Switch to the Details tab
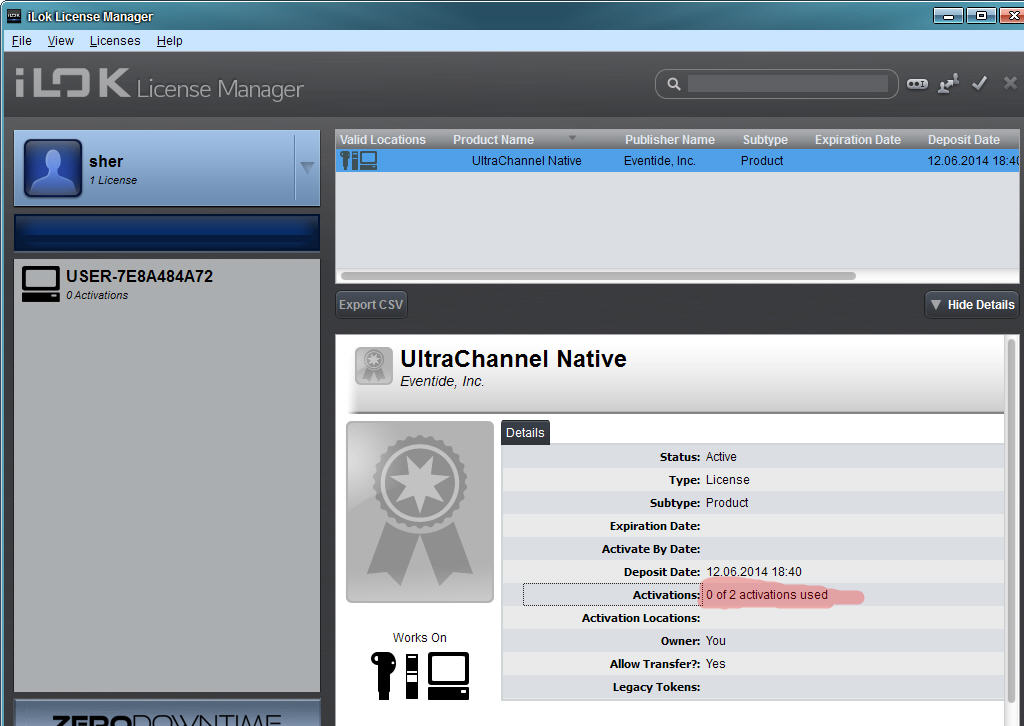The height and width of the screenshot is (726, 1024). click(x=525, y=432)
